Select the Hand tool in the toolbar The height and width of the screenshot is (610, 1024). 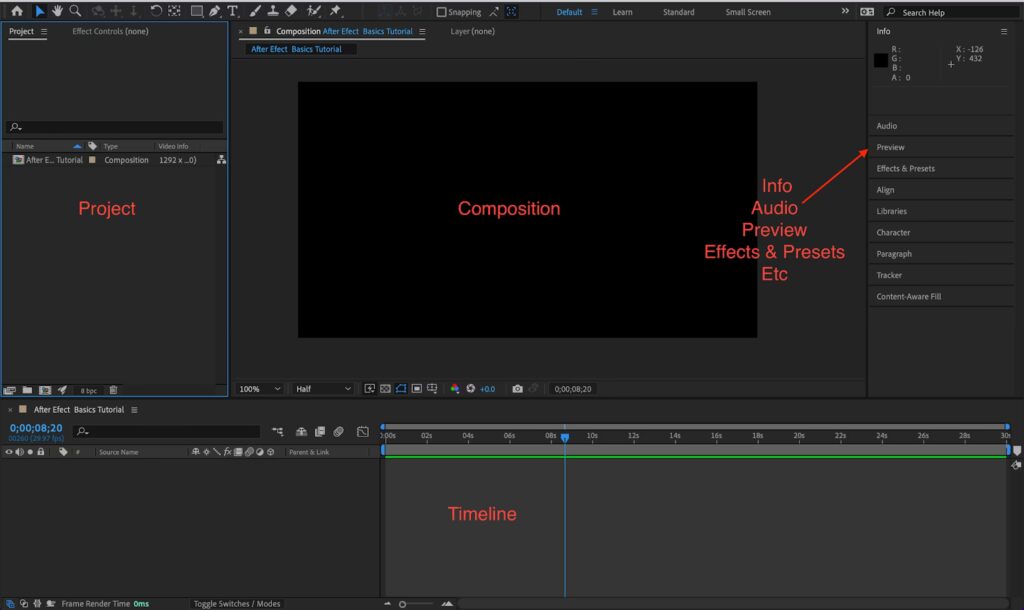click(x=57, y=11)
